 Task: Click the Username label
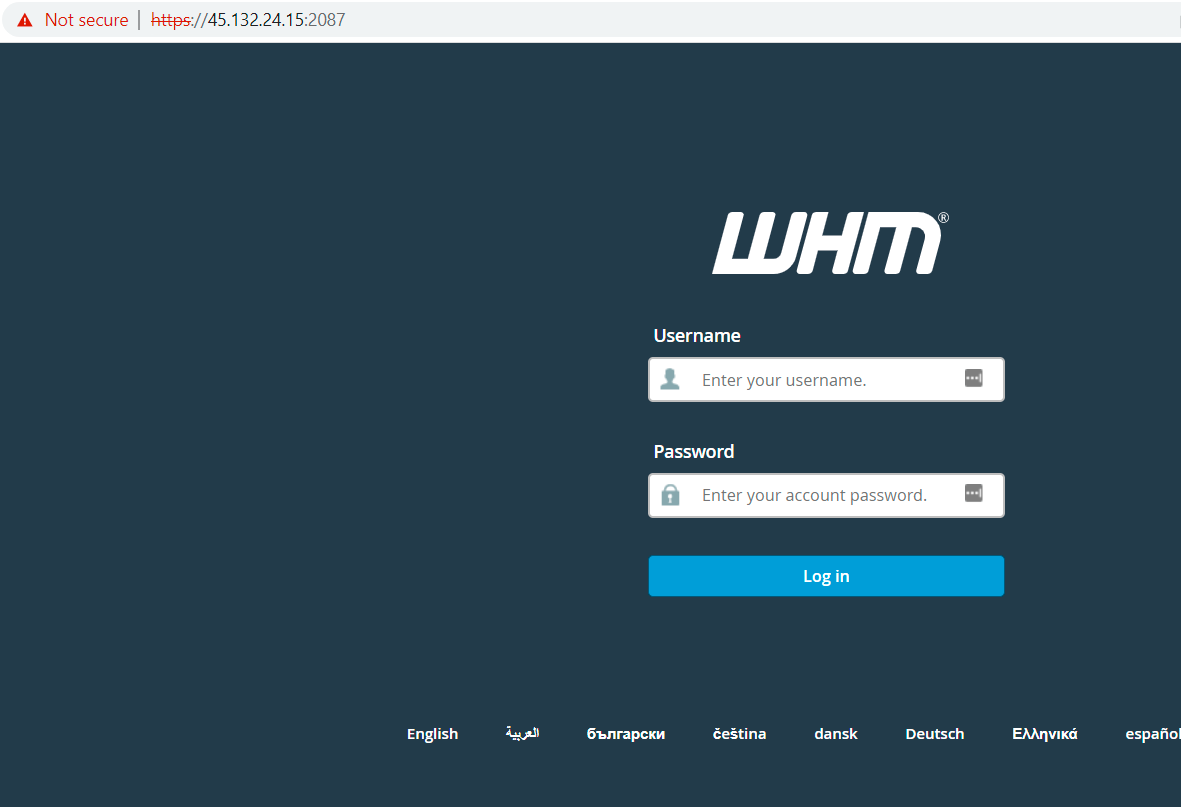point(697,336)
